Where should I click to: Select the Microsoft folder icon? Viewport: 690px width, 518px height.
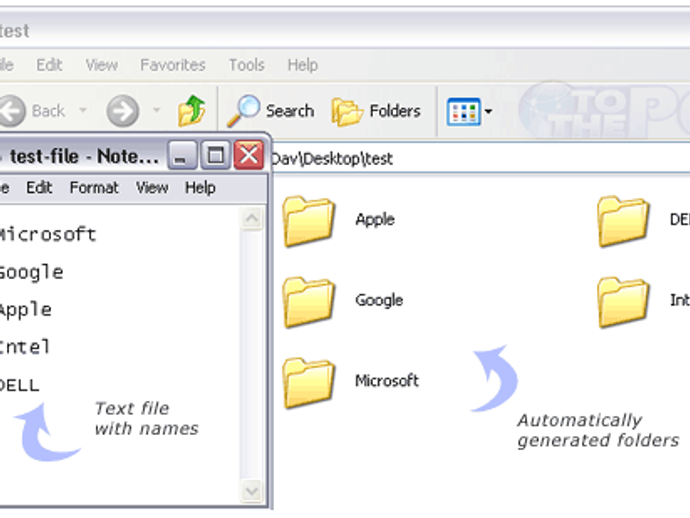click(x=308, y=383)
